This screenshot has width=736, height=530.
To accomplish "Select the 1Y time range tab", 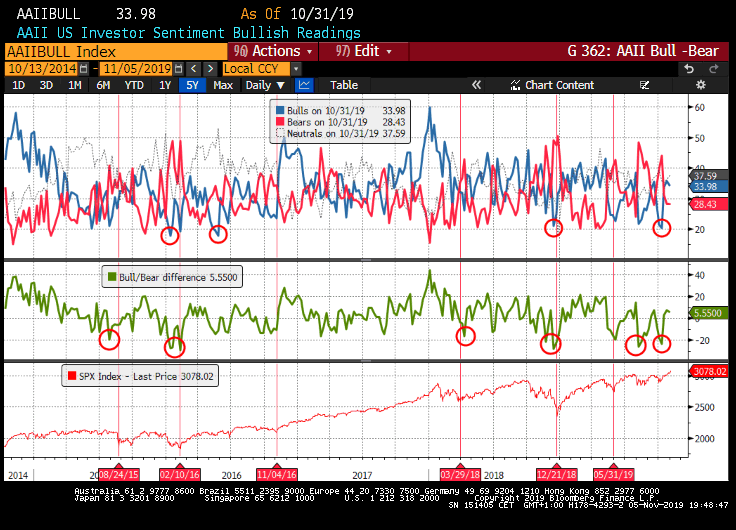I will click(165, 85).
